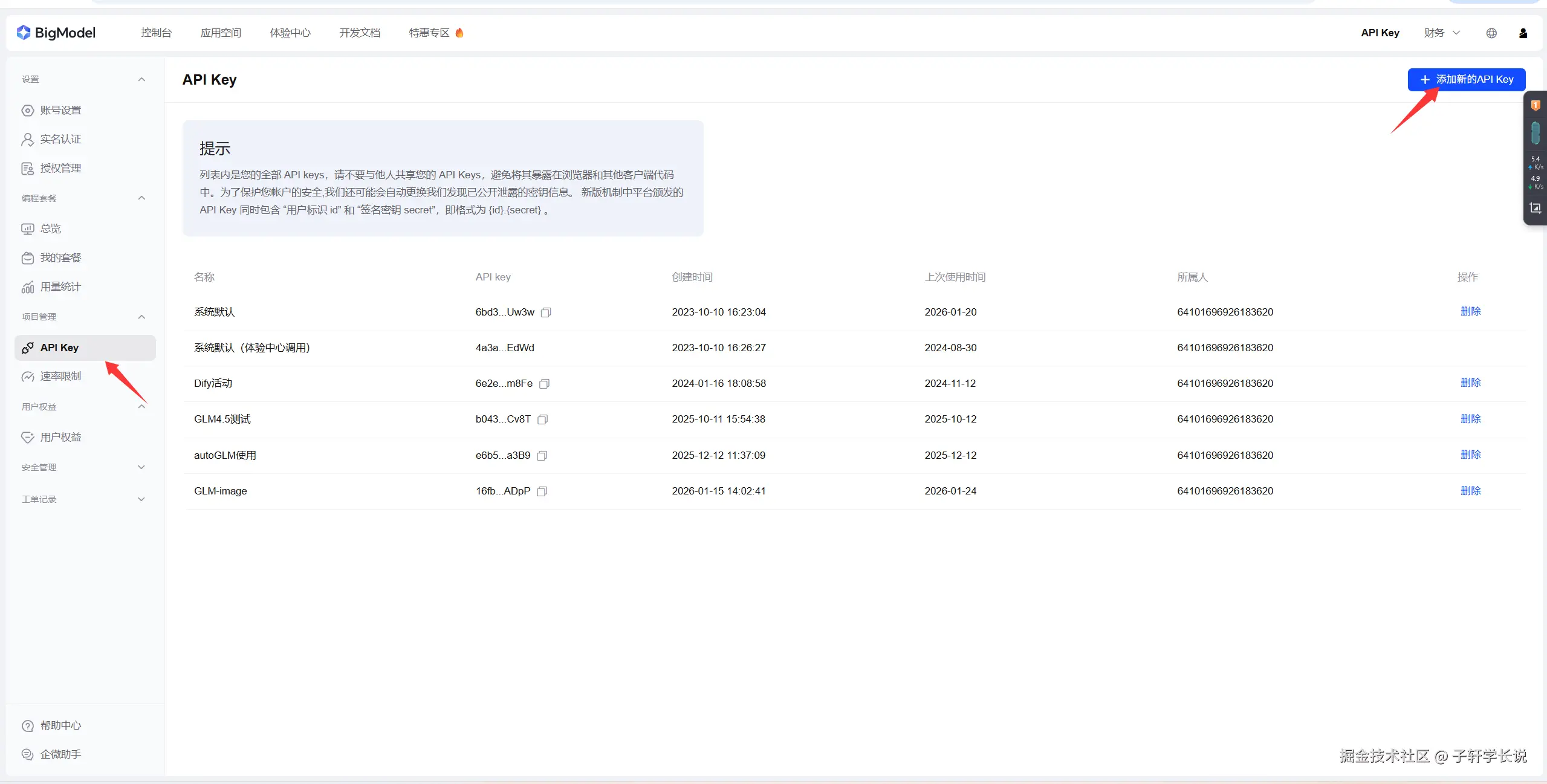1547x784 pixels.
Task: Copy the Dify活动 API key
Action: pyautogui.click(x=544, y=384)
